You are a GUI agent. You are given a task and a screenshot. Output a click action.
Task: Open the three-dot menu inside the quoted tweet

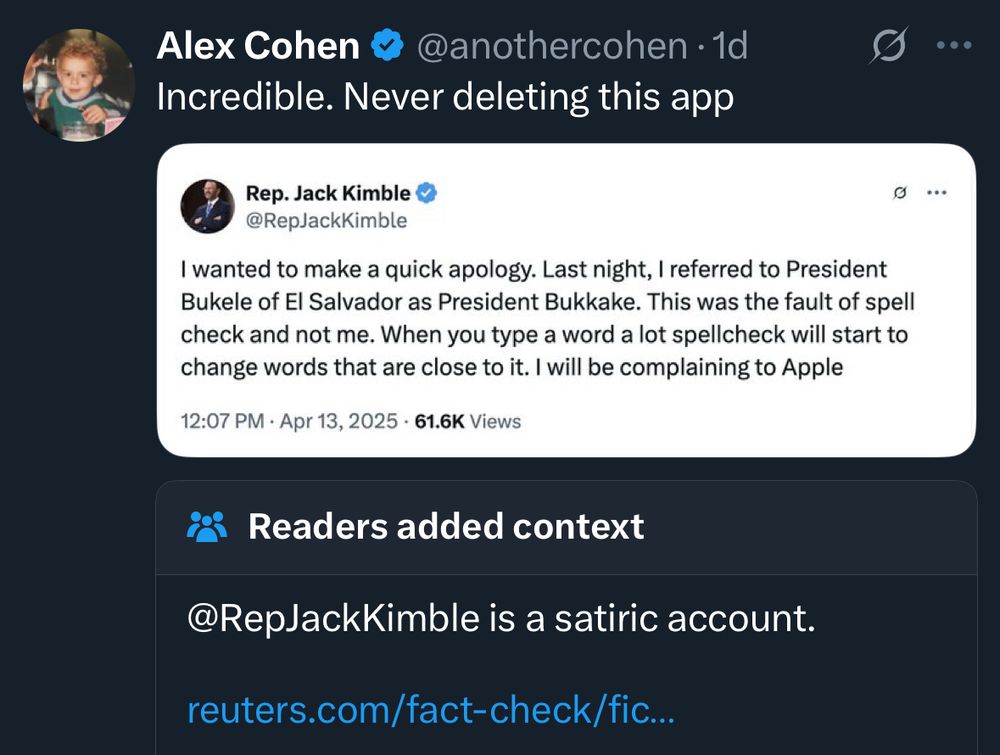point(937,193)
